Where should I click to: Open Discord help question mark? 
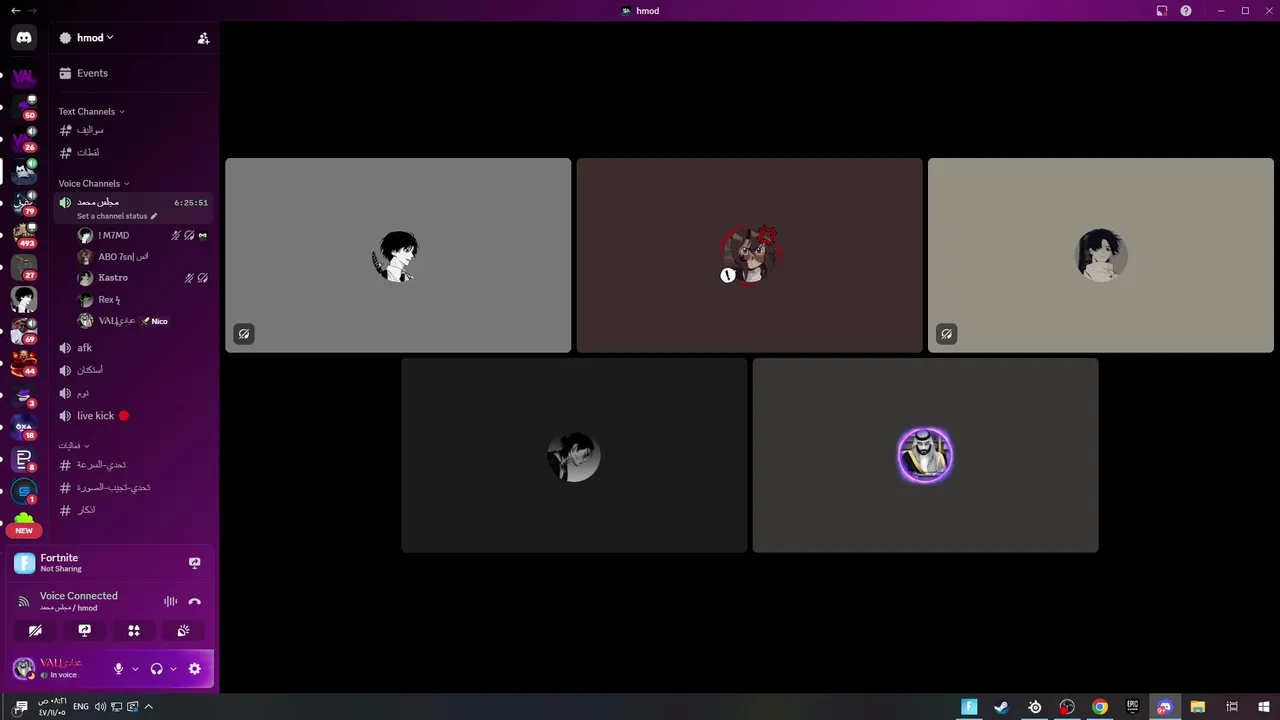tap(1186, 10)
